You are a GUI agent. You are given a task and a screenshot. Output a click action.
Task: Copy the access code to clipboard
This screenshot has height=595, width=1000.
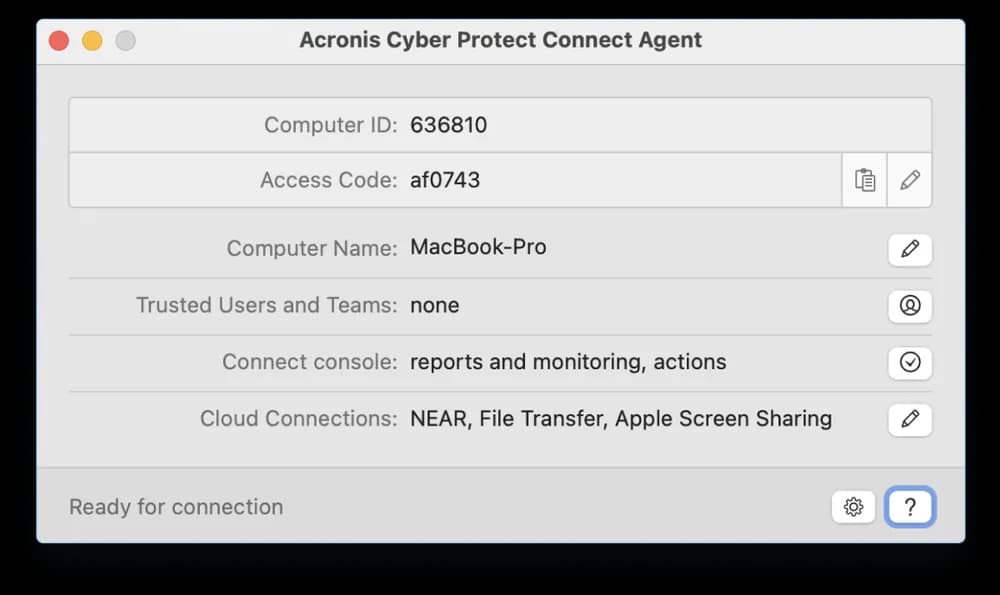(864, 180)
